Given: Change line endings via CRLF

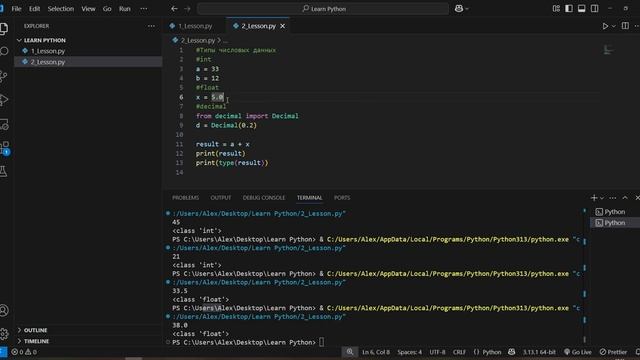Looking at the screenshot, I should pyautogui.click(x=459, y=352).
